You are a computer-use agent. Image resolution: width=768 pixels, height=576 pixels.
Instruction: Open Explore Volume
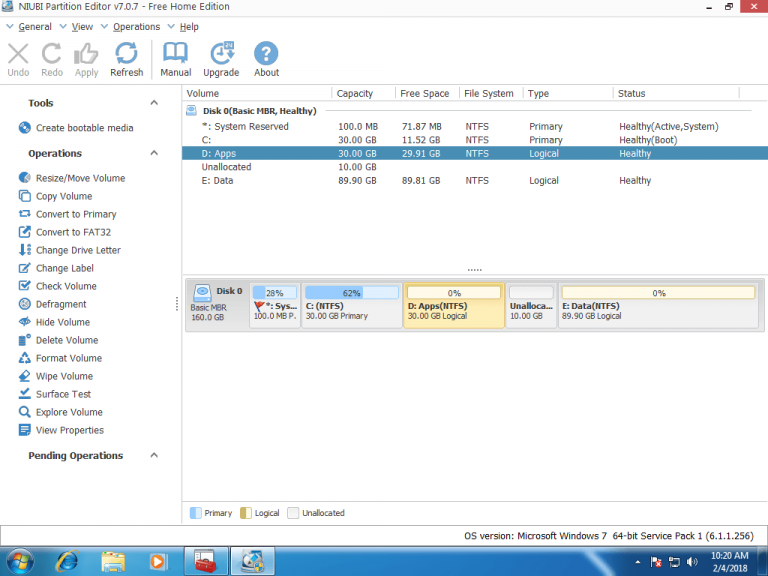pos(61,412)
